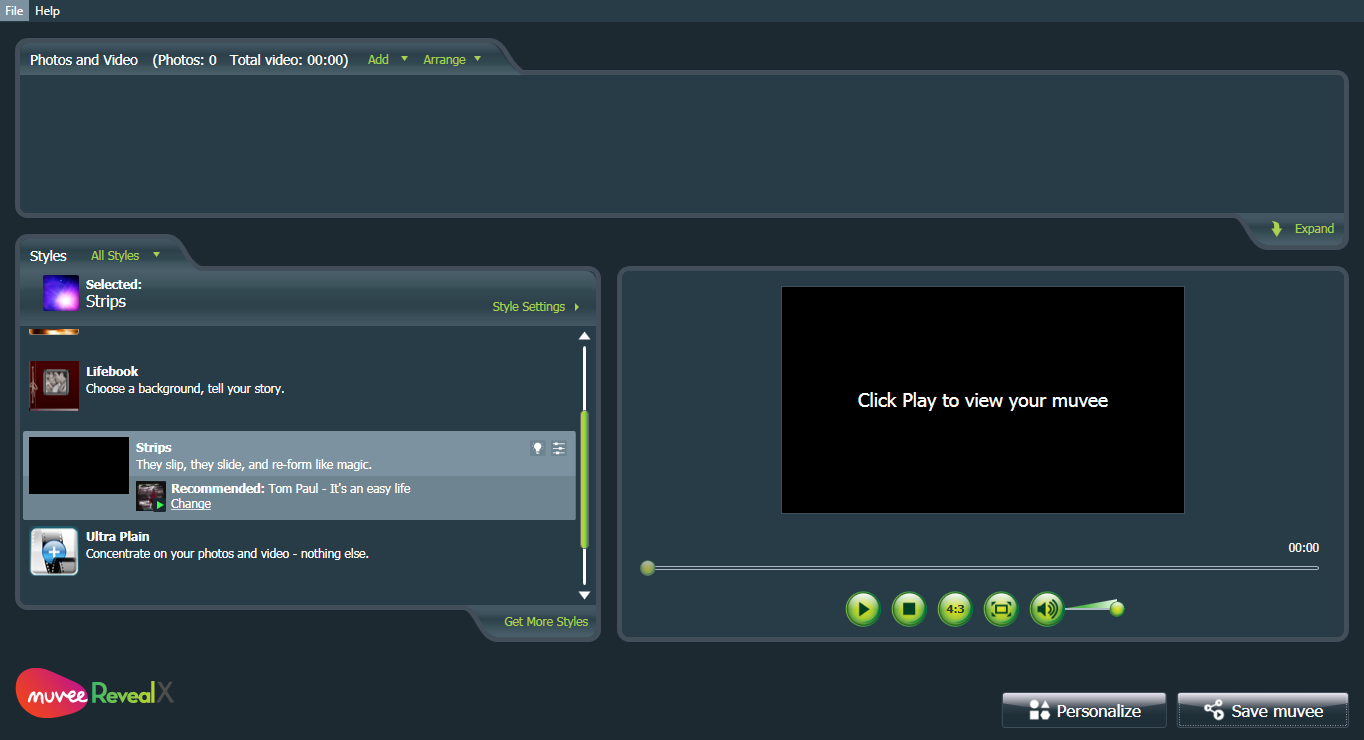Open the File menu
Image resolution: width=1364 pixels, height=740 pixels.
coord(14,11)
